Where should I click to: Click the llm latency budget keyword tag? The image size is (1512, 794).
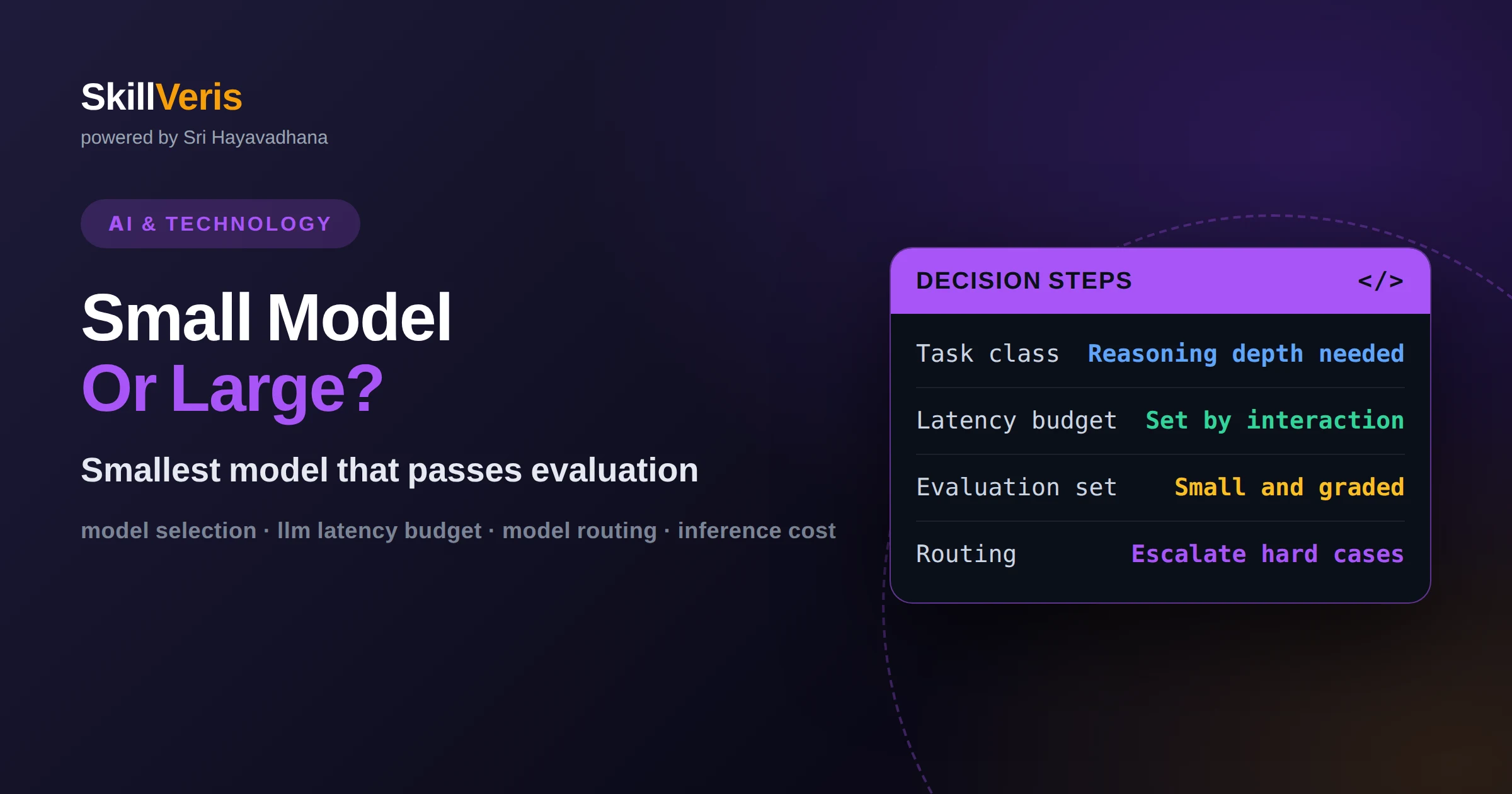[379, 531]
